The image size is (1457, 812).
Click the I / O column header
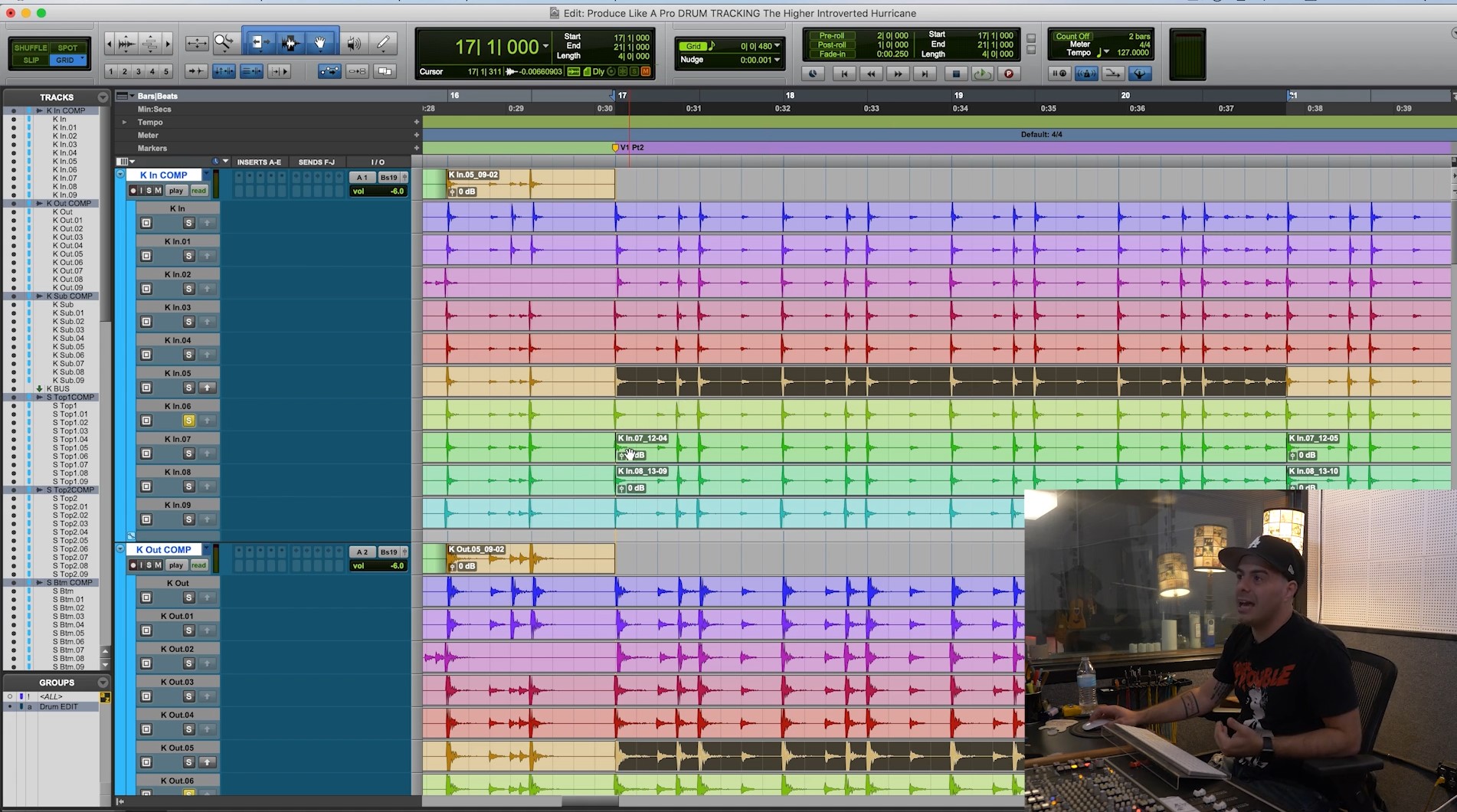pyautogui.click(x=378, y=162)
